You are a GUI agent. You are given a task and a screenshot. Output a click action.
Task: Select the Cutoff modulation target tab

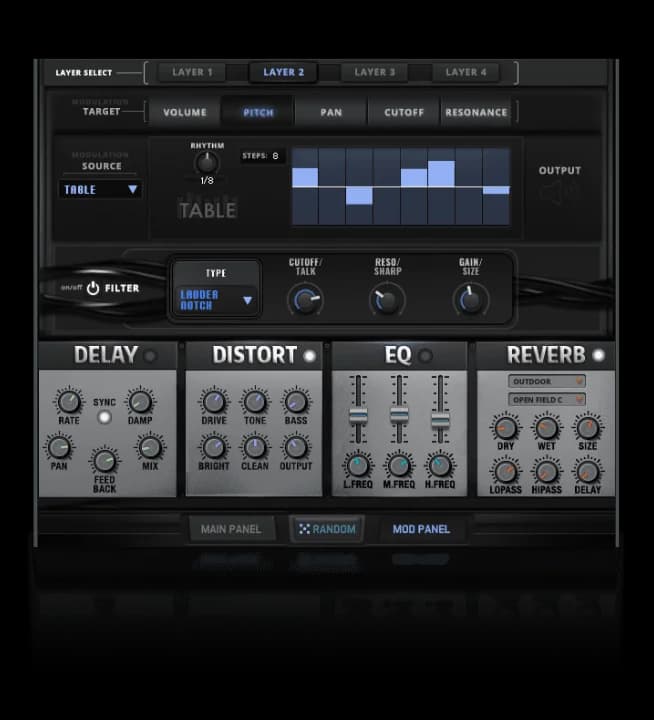(404, 112)
